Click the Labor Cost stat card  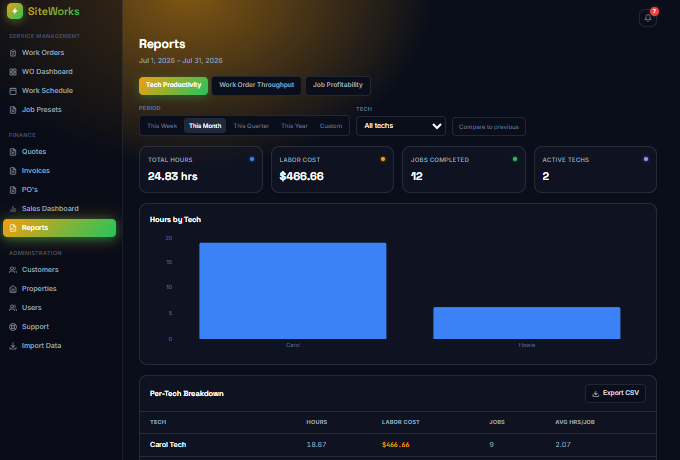pyautogui.click(x=332, y=170)
